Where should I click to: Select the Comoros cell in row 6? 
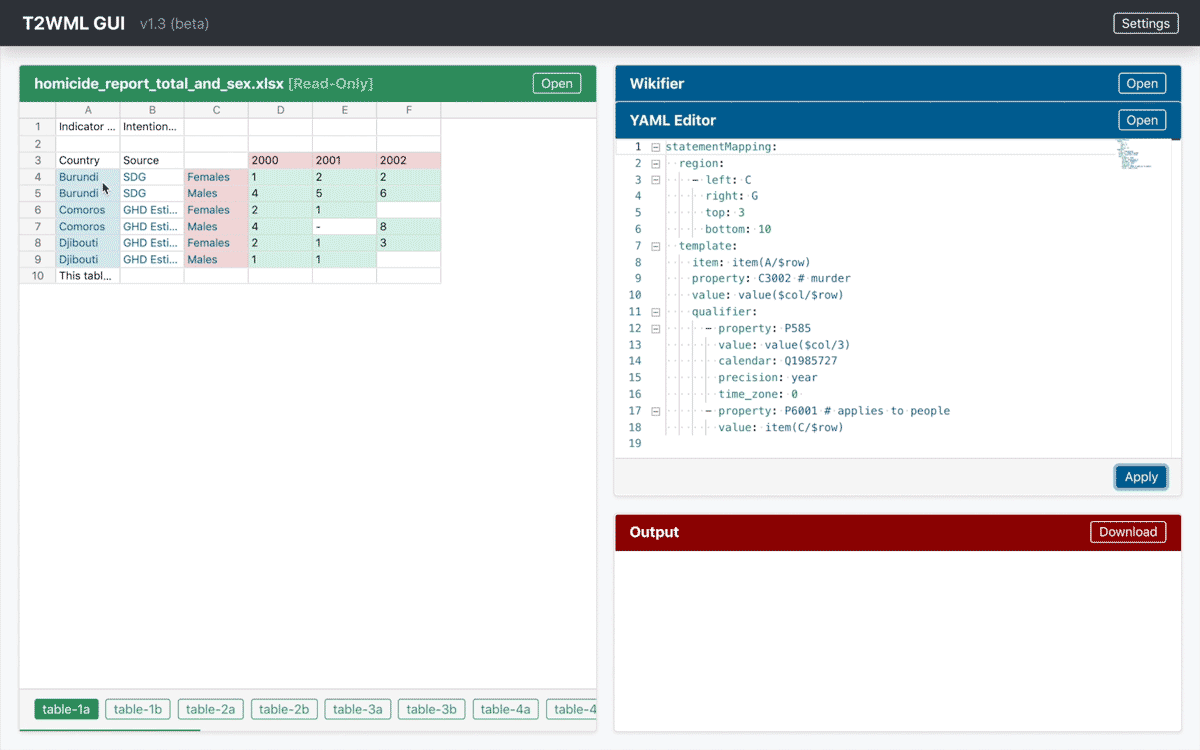pyautogui.click(x=88, y=210)
